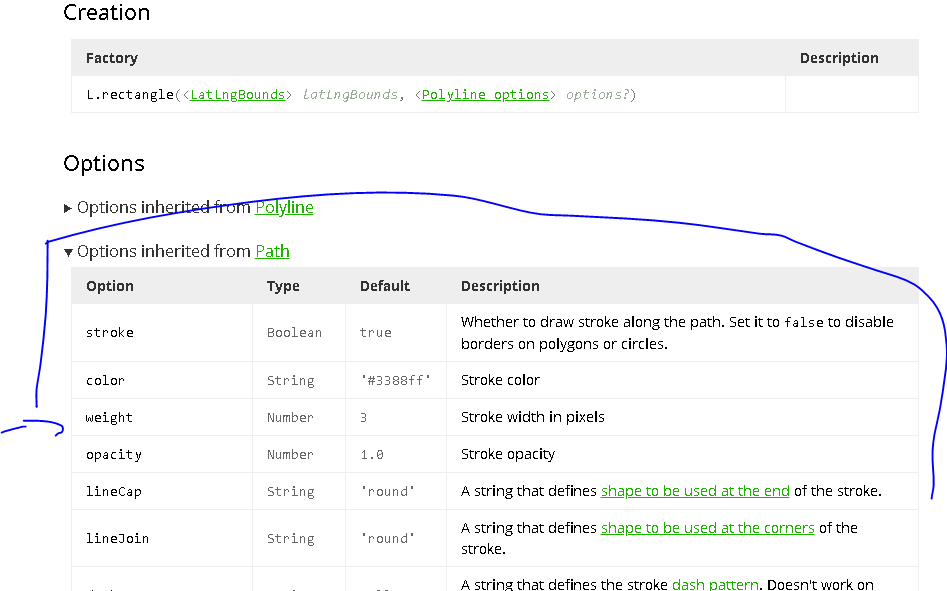Click the color option name
The height and width of the screenshot is (591, 947).
[104, 380]
